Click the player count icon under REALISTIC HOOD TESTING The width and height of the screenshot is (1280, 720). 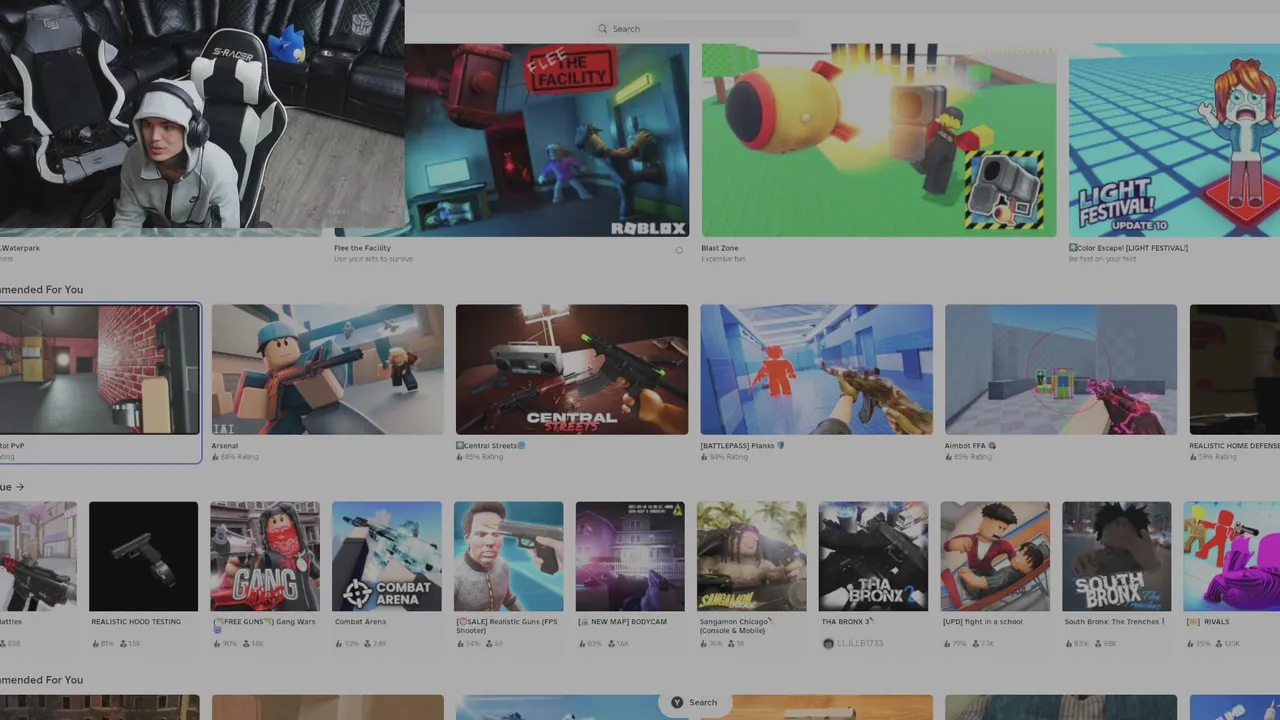coord(124,643)
